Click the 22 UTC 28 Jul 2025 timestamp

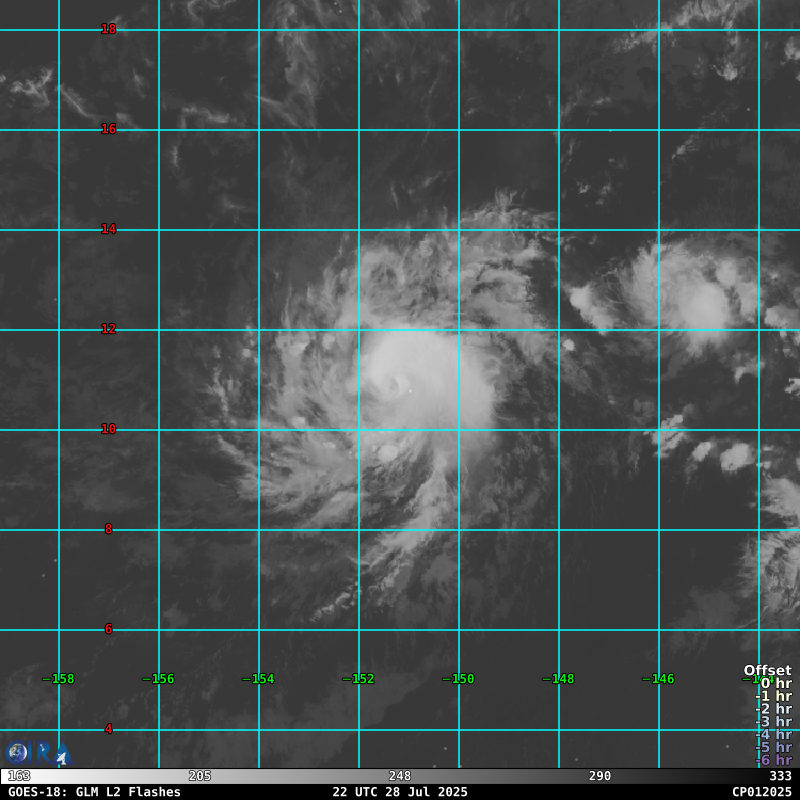click(x=400, y=792)
